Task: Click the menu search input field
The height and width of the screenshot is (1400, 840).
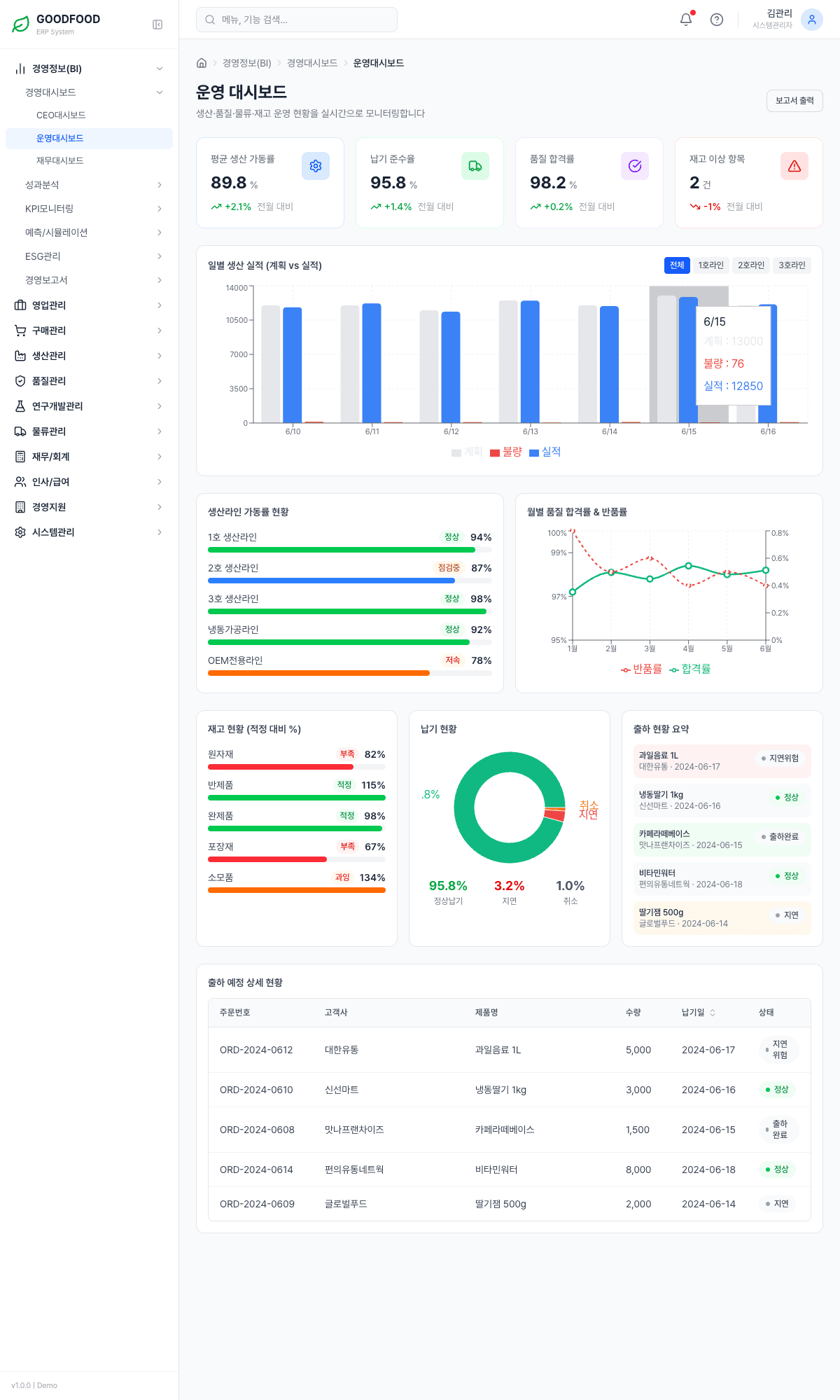Action: coord(297,20)
